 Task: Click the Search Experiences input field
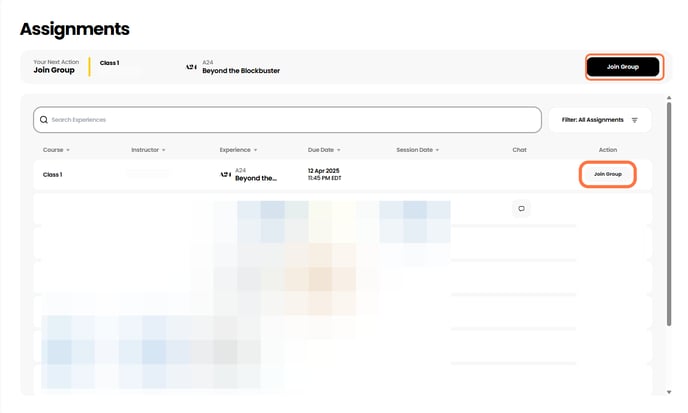290,120
